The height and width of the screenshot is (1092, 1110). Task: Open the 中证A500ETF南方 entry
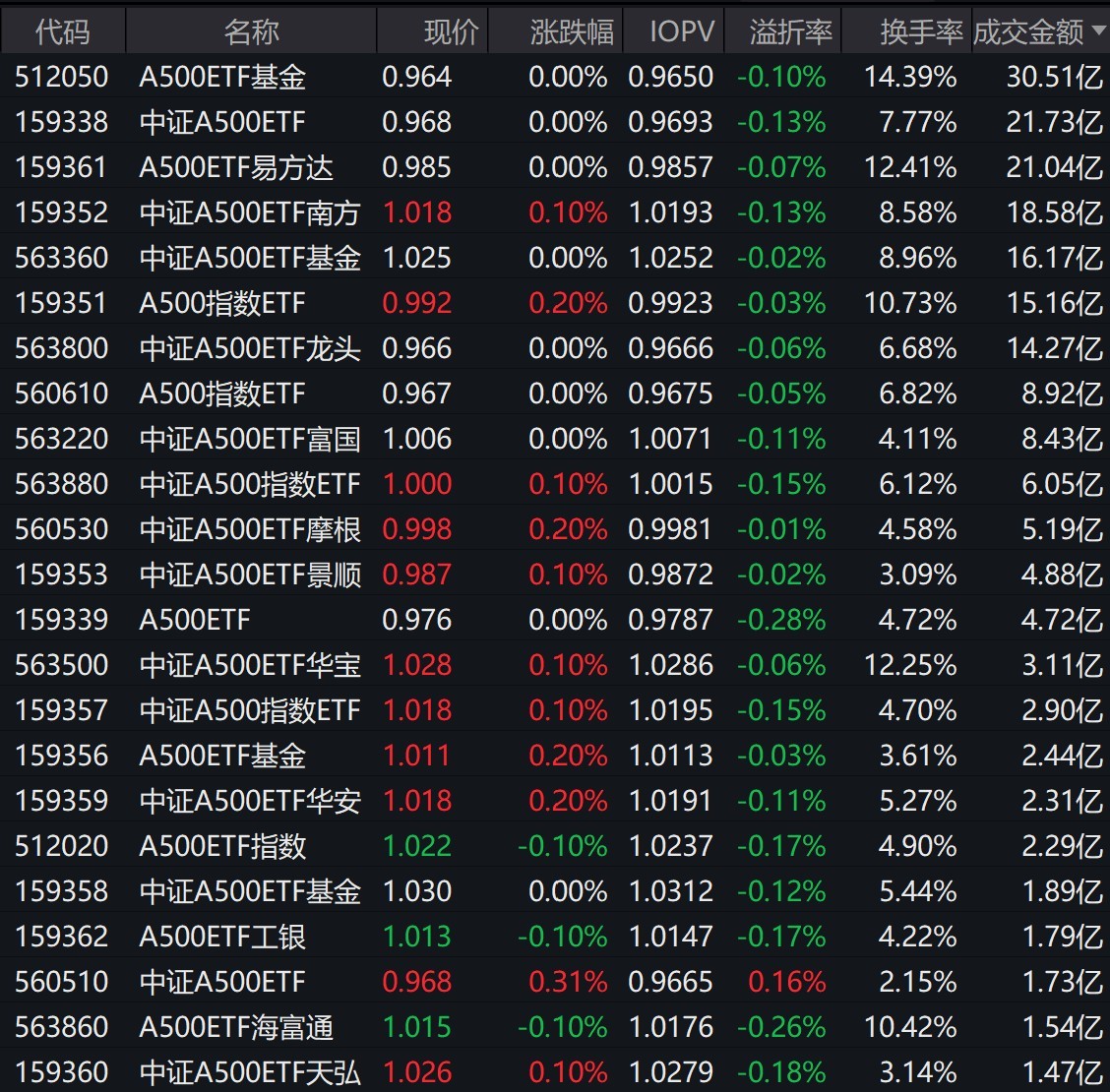tap(250, 212)
